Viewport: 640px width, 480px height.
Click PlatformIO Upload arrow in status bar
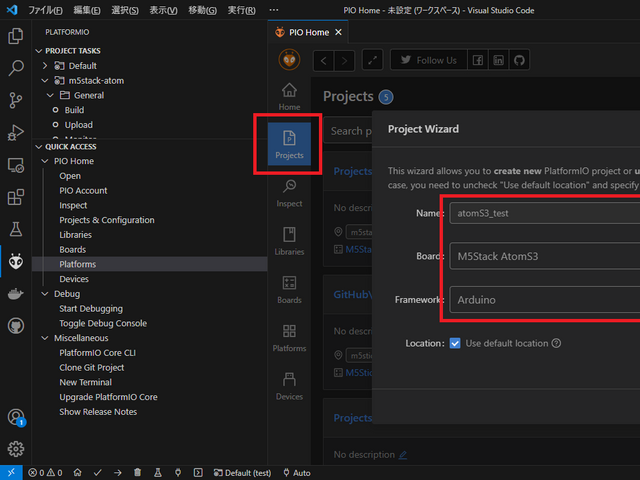coord(118,473)
